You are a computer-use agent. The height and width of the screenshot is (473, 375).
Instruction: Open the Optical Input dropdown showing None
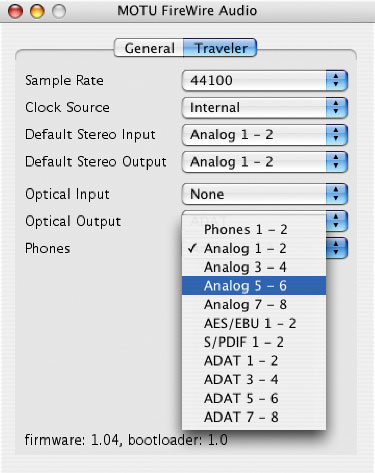265,194
